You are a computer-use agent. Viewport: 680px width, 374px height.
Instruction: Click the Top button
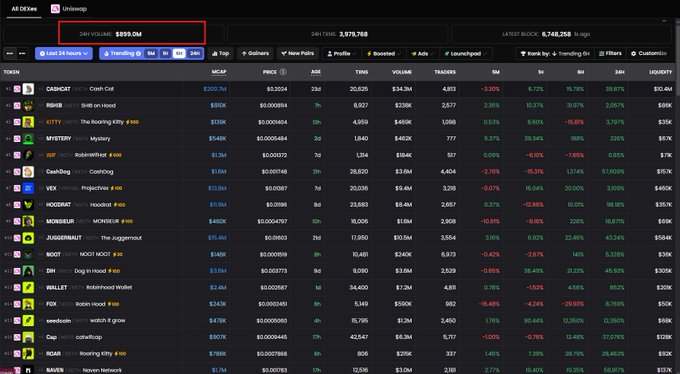(x=220, y=53)
